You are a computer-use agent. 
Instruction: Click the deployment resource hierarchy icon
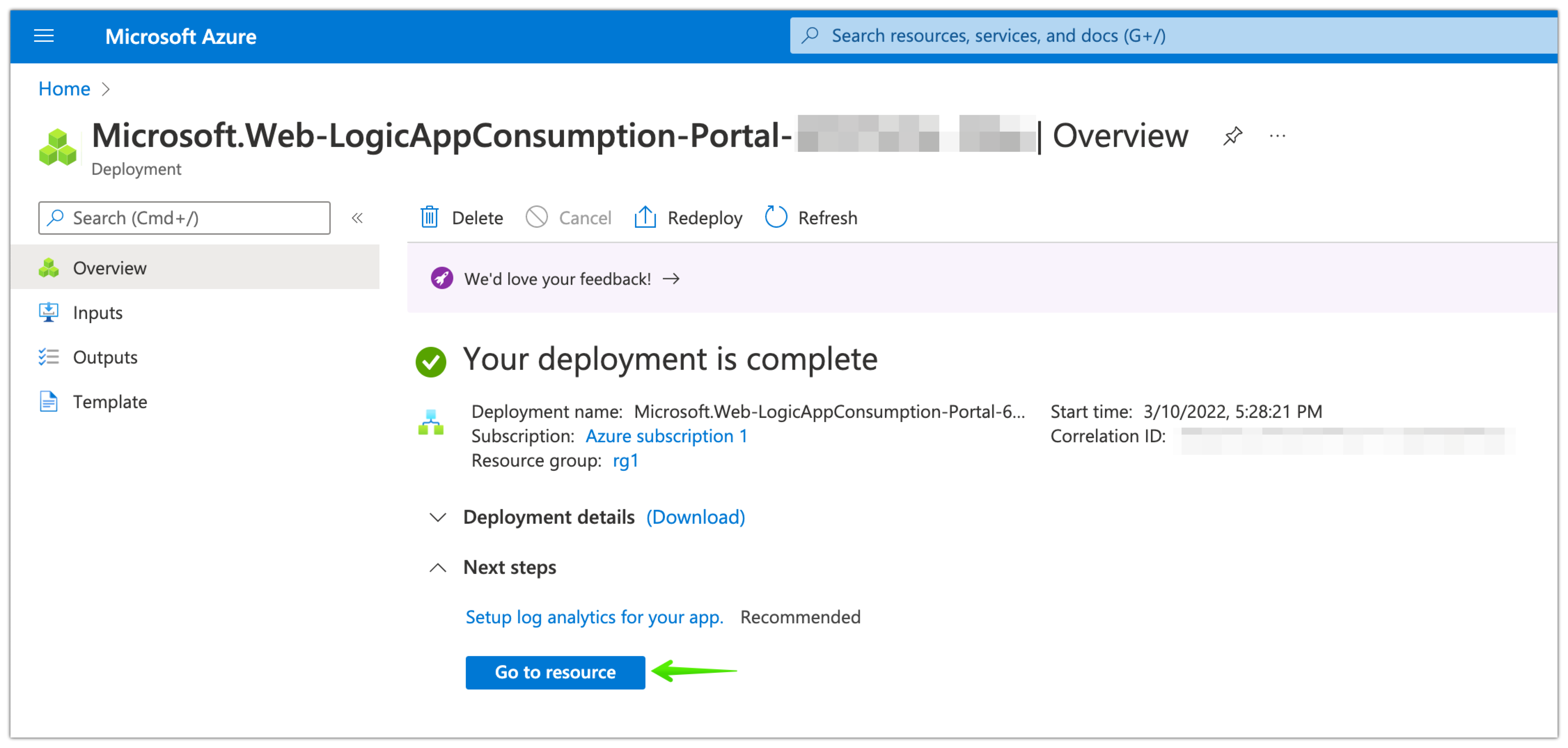pyautogui.click(x=431, y=422)
